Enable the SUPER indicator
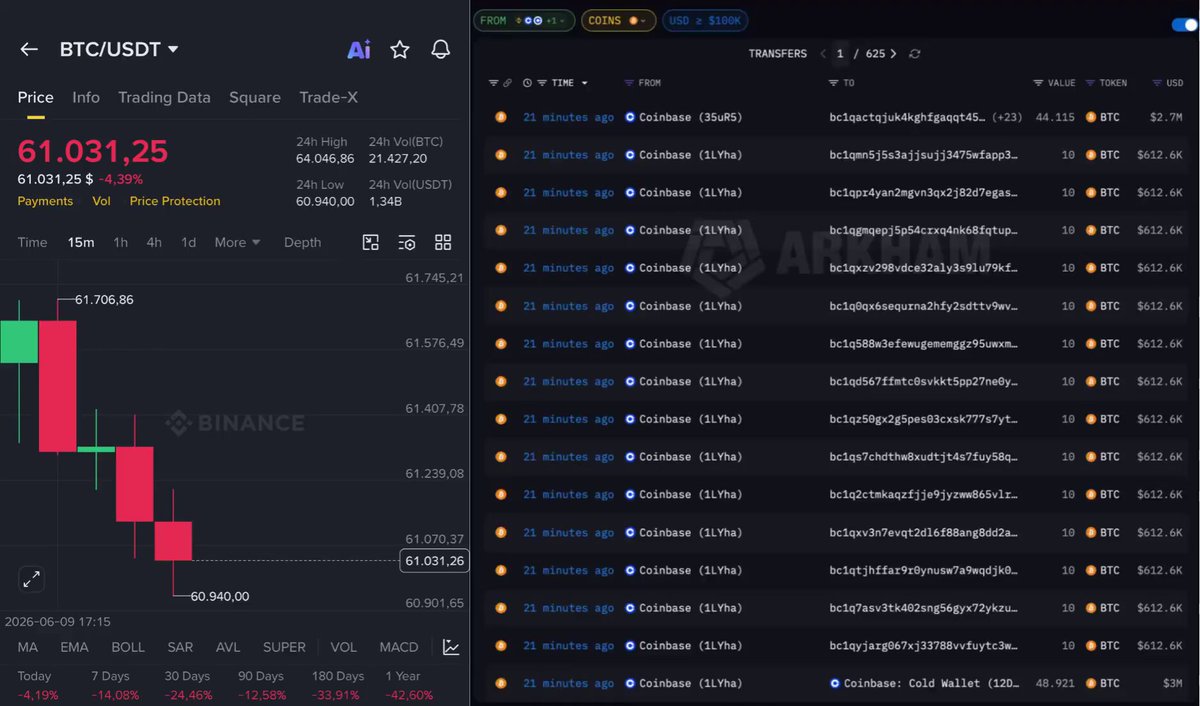 284,647
